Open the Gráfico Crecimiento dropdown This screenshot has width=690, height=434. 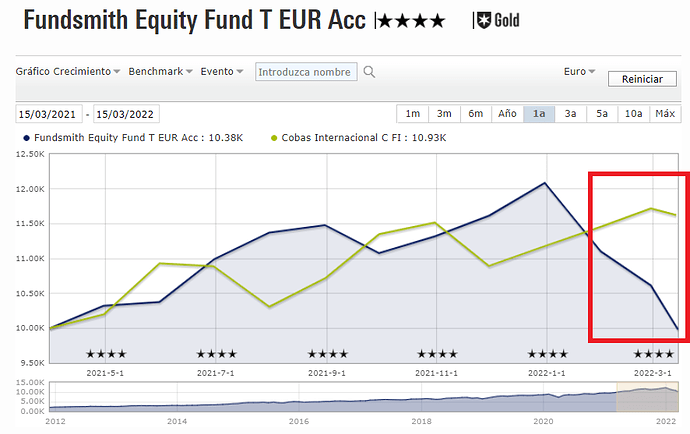tap(68, 72)
